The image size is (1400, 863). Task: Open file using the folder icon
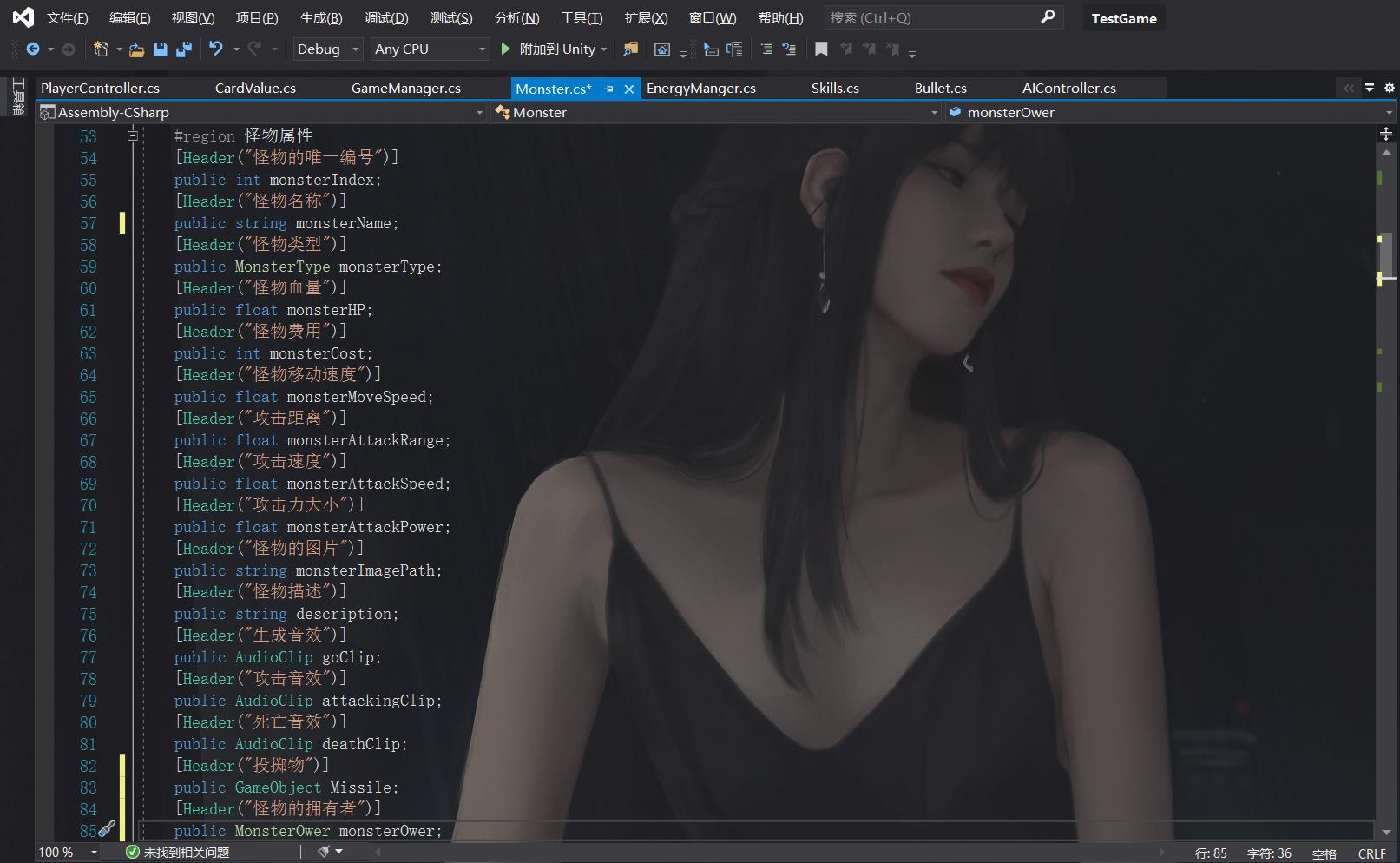[136, 49]
